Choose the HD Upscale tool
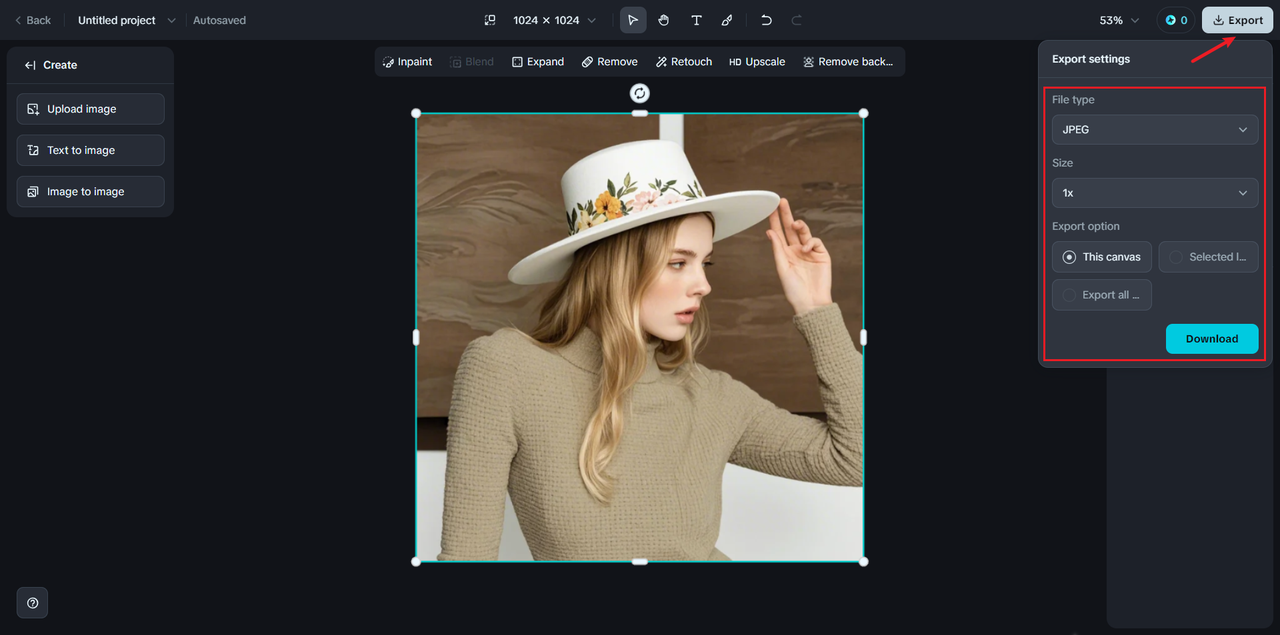This screenshot has height=635, width=1280. (757, 62)
